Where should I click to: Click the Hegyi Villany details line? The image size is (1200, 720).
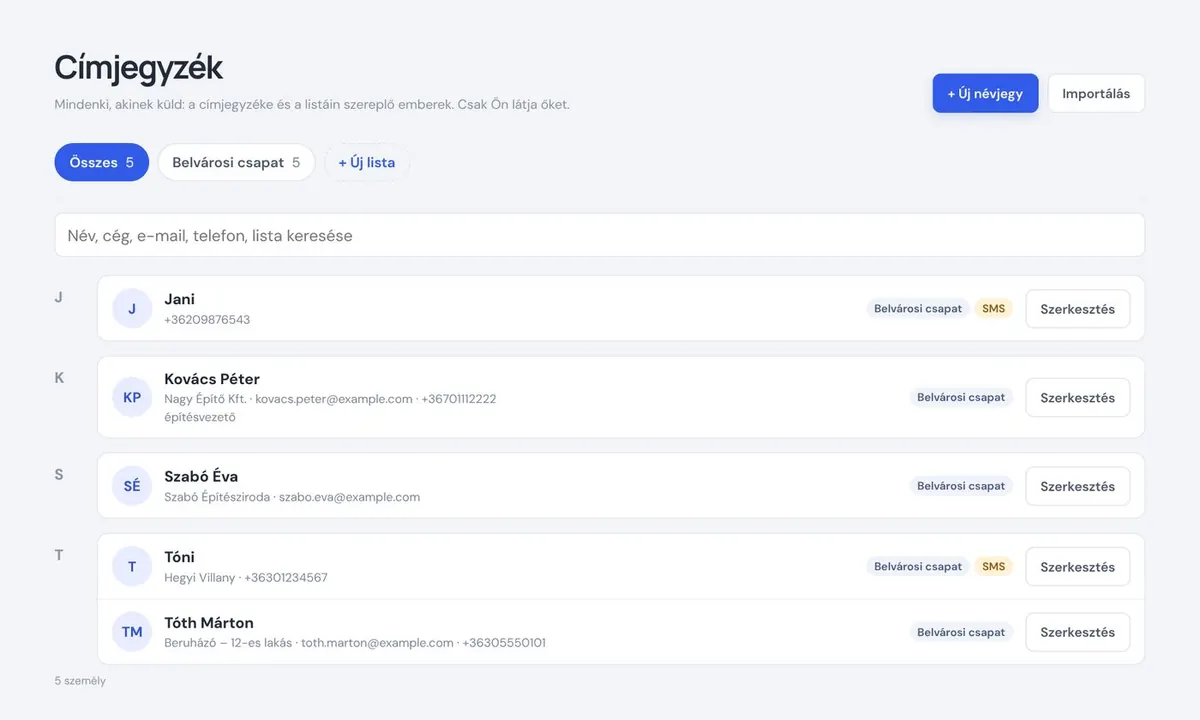click(x=246, y=577)
